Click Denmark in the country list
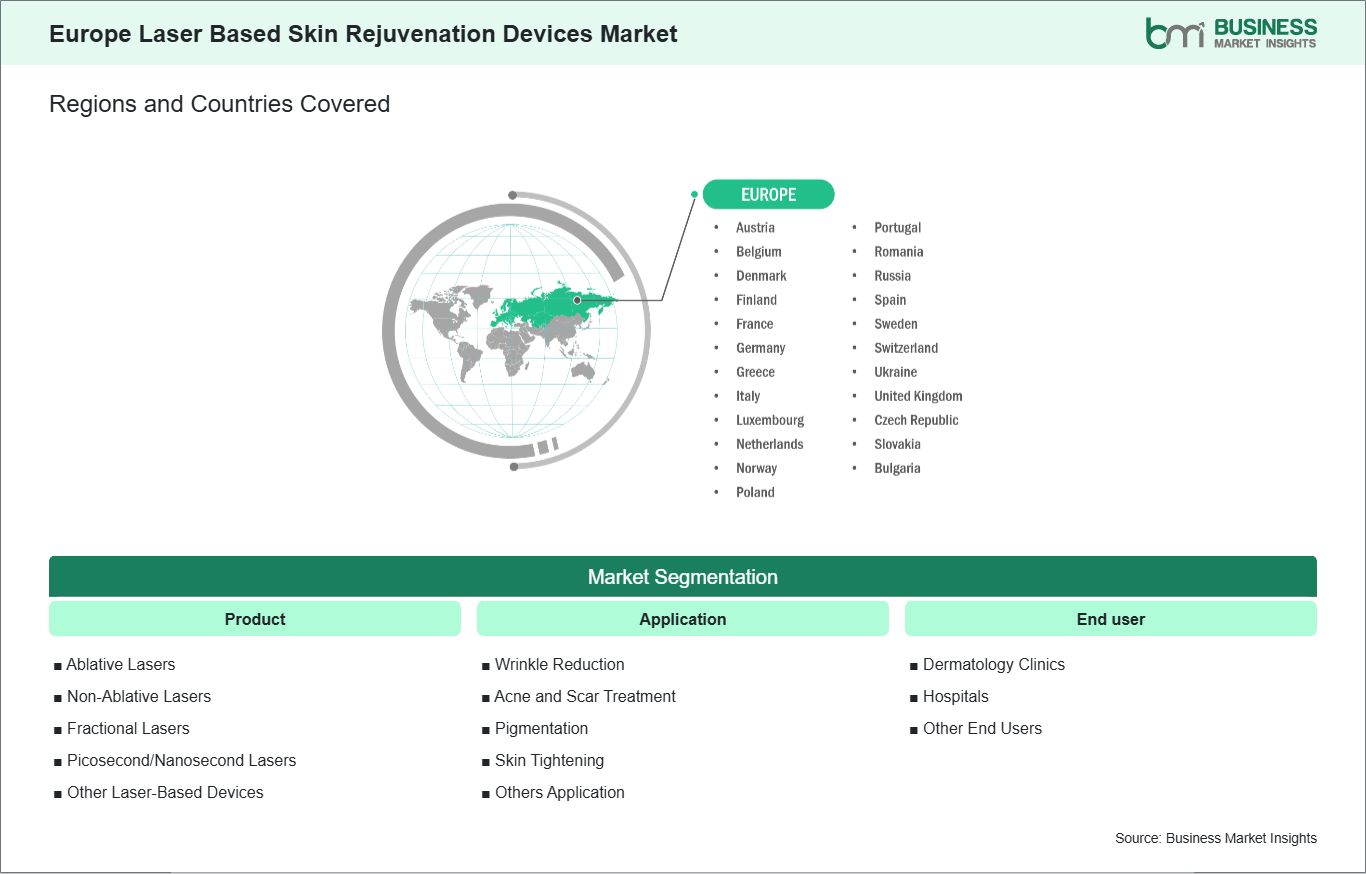The height and width of the screenshot is (874, 1366). (x=761, y=276)
